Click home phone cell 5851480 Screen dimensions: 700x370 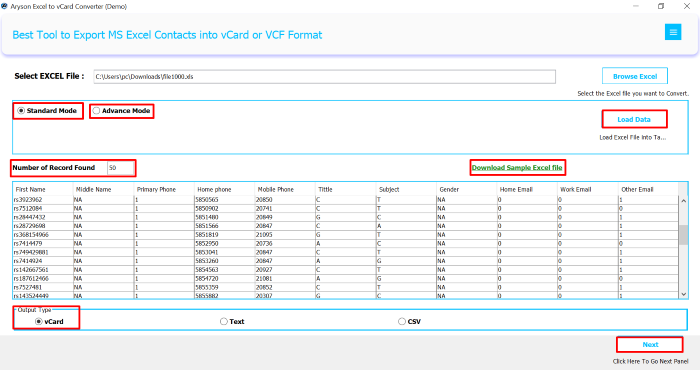pos(225,217)
